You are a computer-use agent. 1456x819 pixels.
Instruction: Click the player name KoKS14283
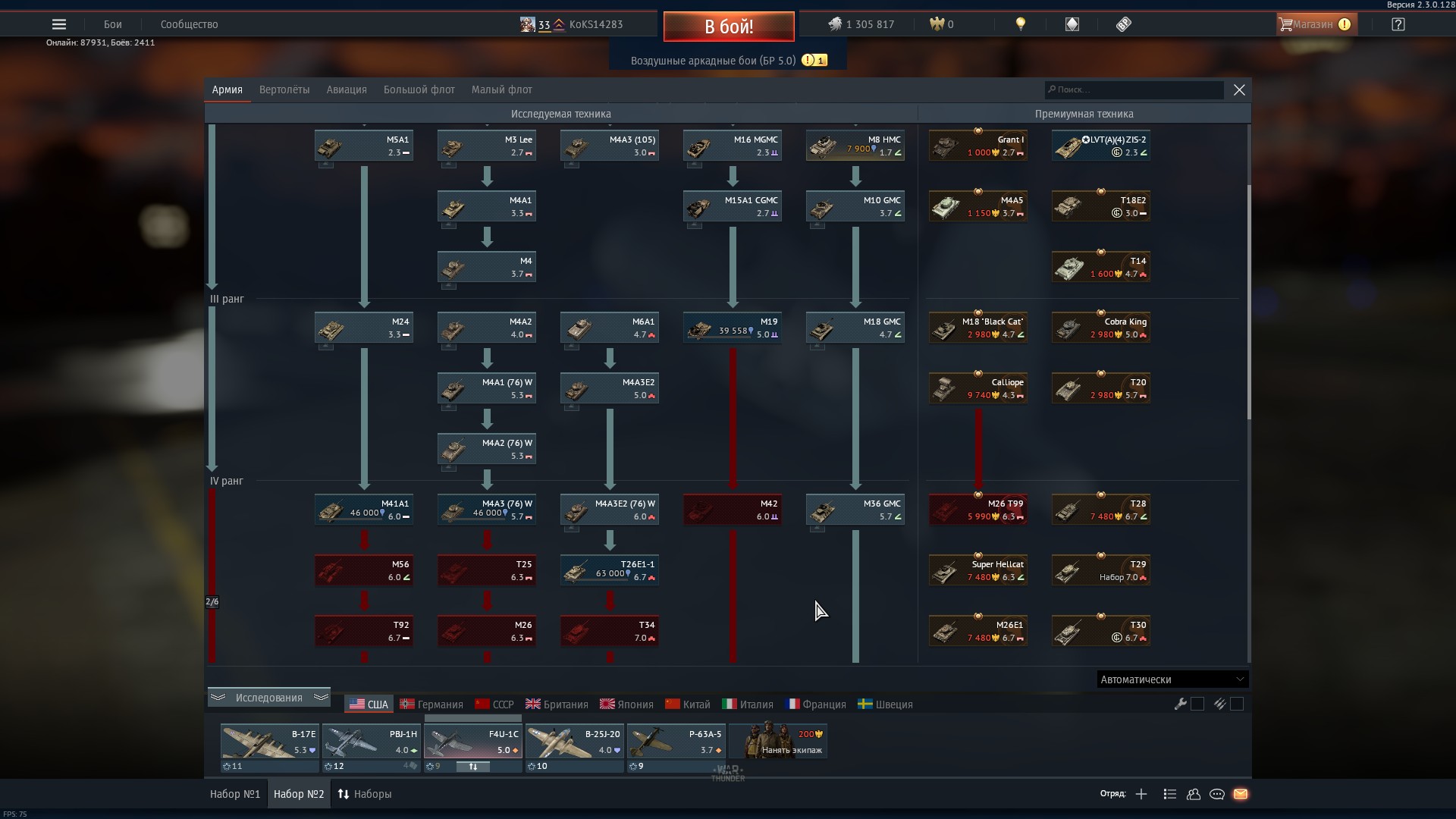tap(596, 24)
